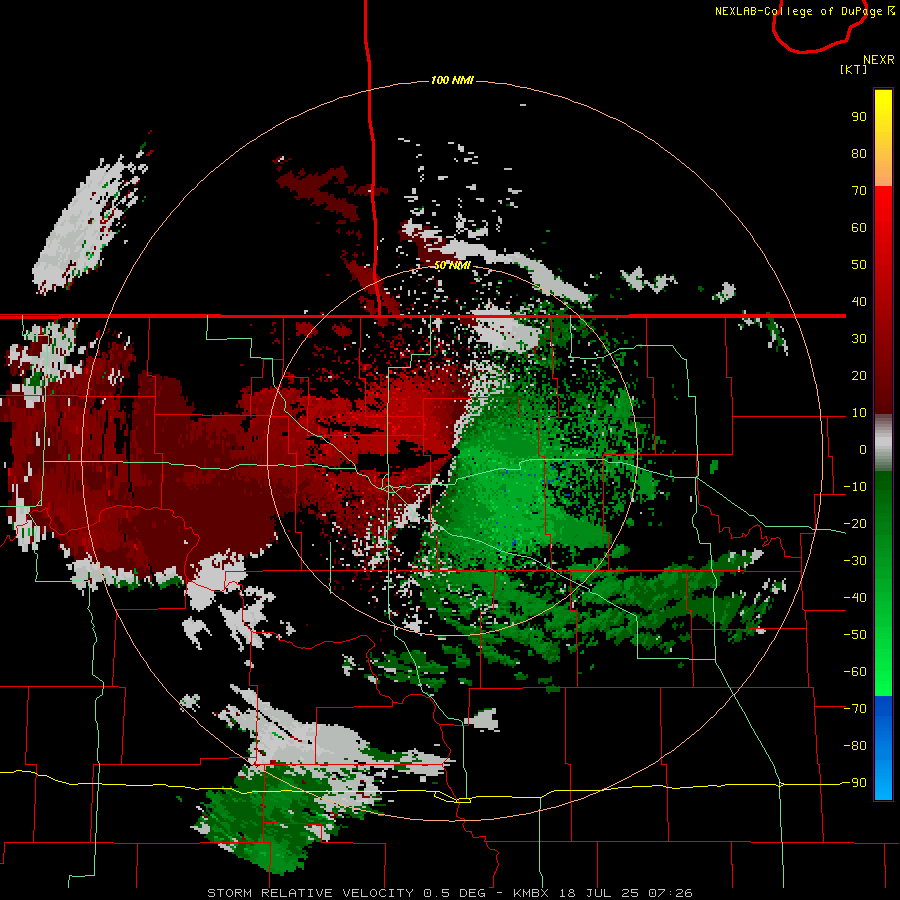Click the 60 value on the velocity scale
The height and width of the screenshot is (900, 900).
point(859,228)
